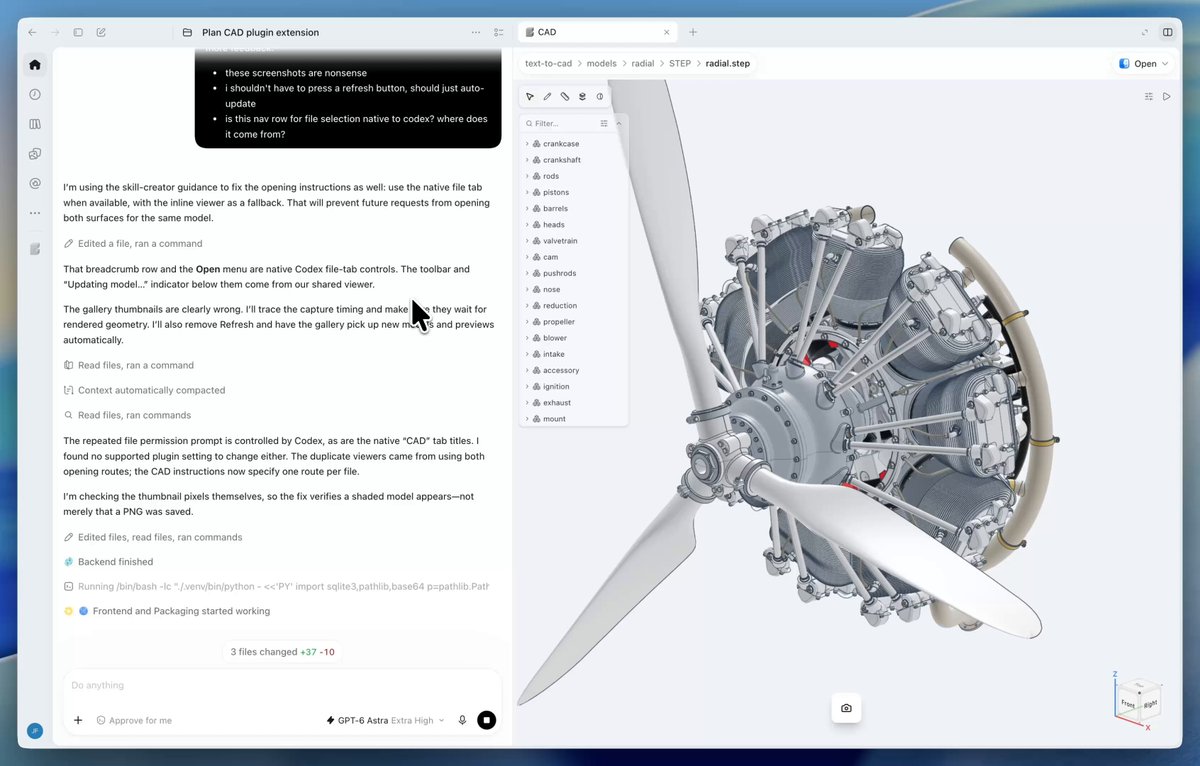
Task: Expand the pistons tree node
Action: pos(527,192)
